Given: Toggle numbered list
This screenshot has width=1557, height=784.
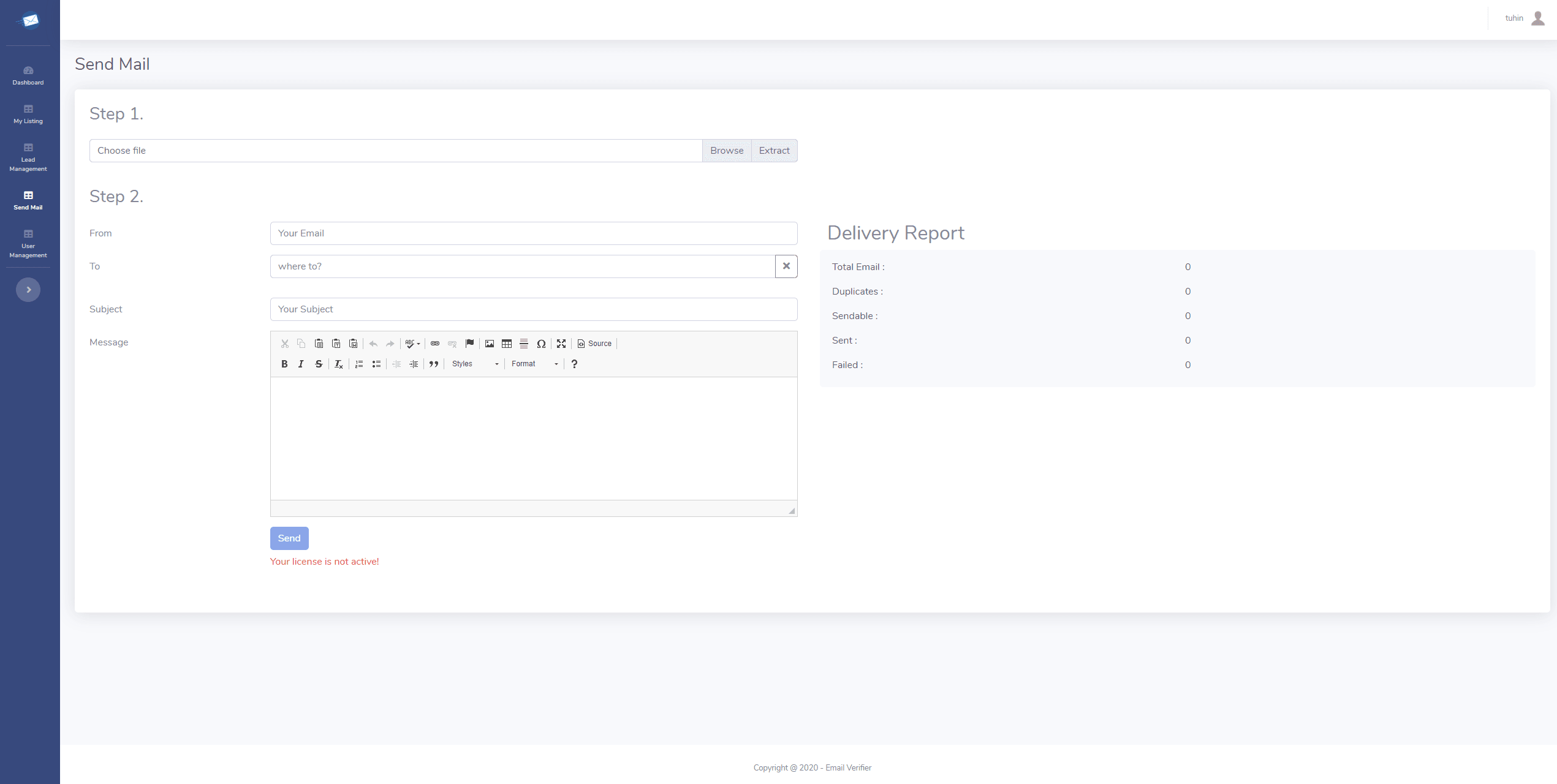Looking at the screenshot, I should click(359, 364).
